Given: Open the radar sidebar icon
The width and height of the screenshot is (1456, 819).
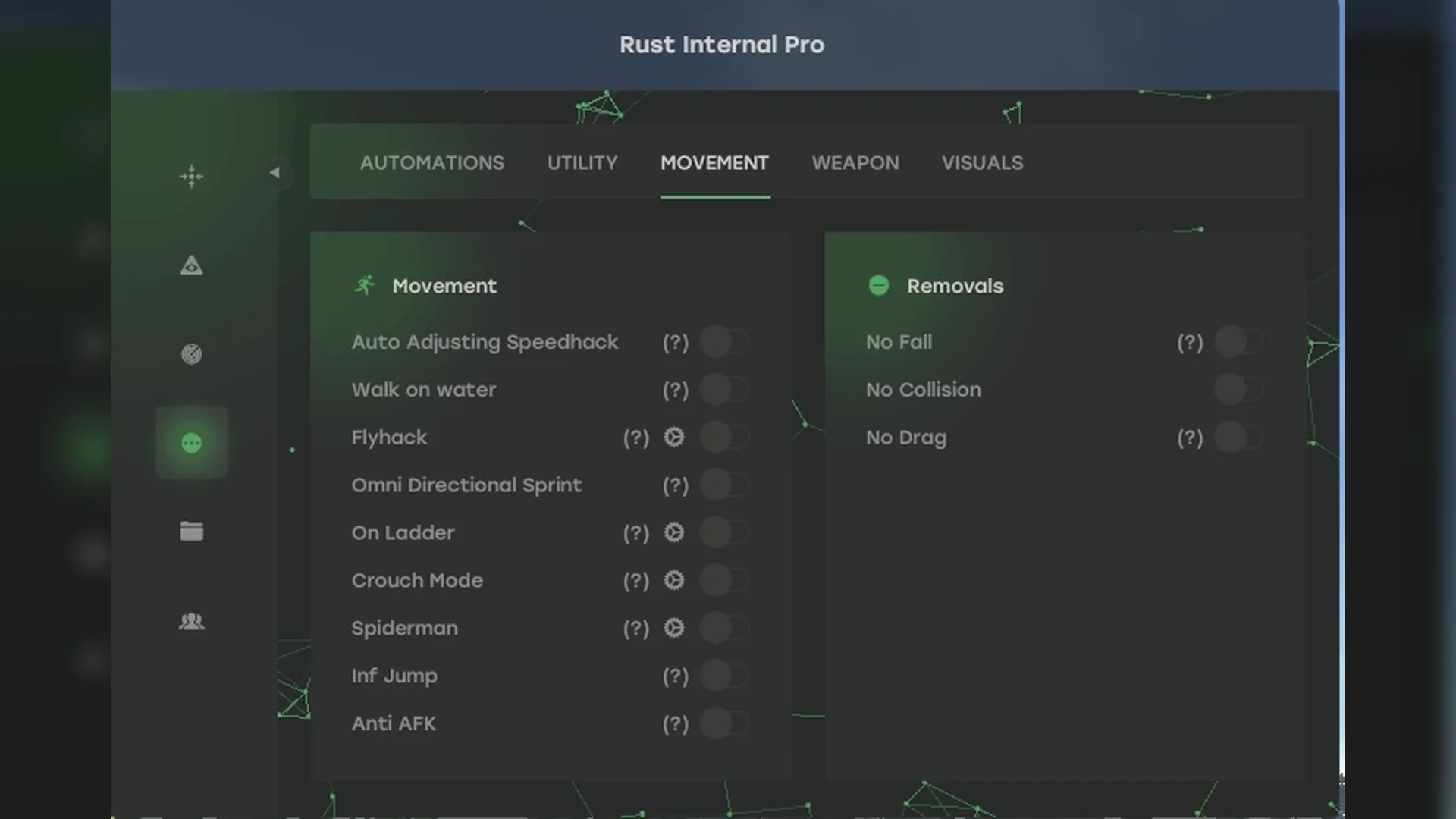Looking at the screenshot, I should coord(191,354).
